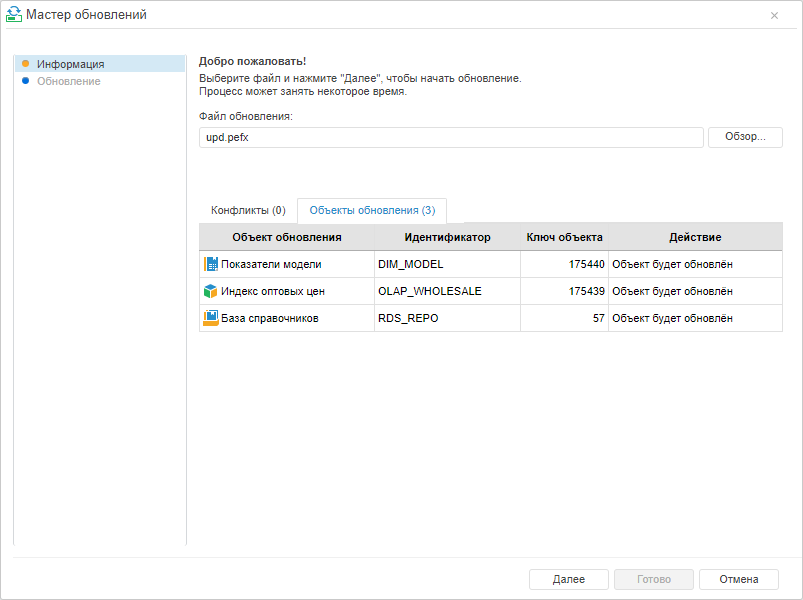Viewport: 803px width, 600px height.
Task: Click the object key 57 cell
Action: pyautogui.click(x=564, y=318)
